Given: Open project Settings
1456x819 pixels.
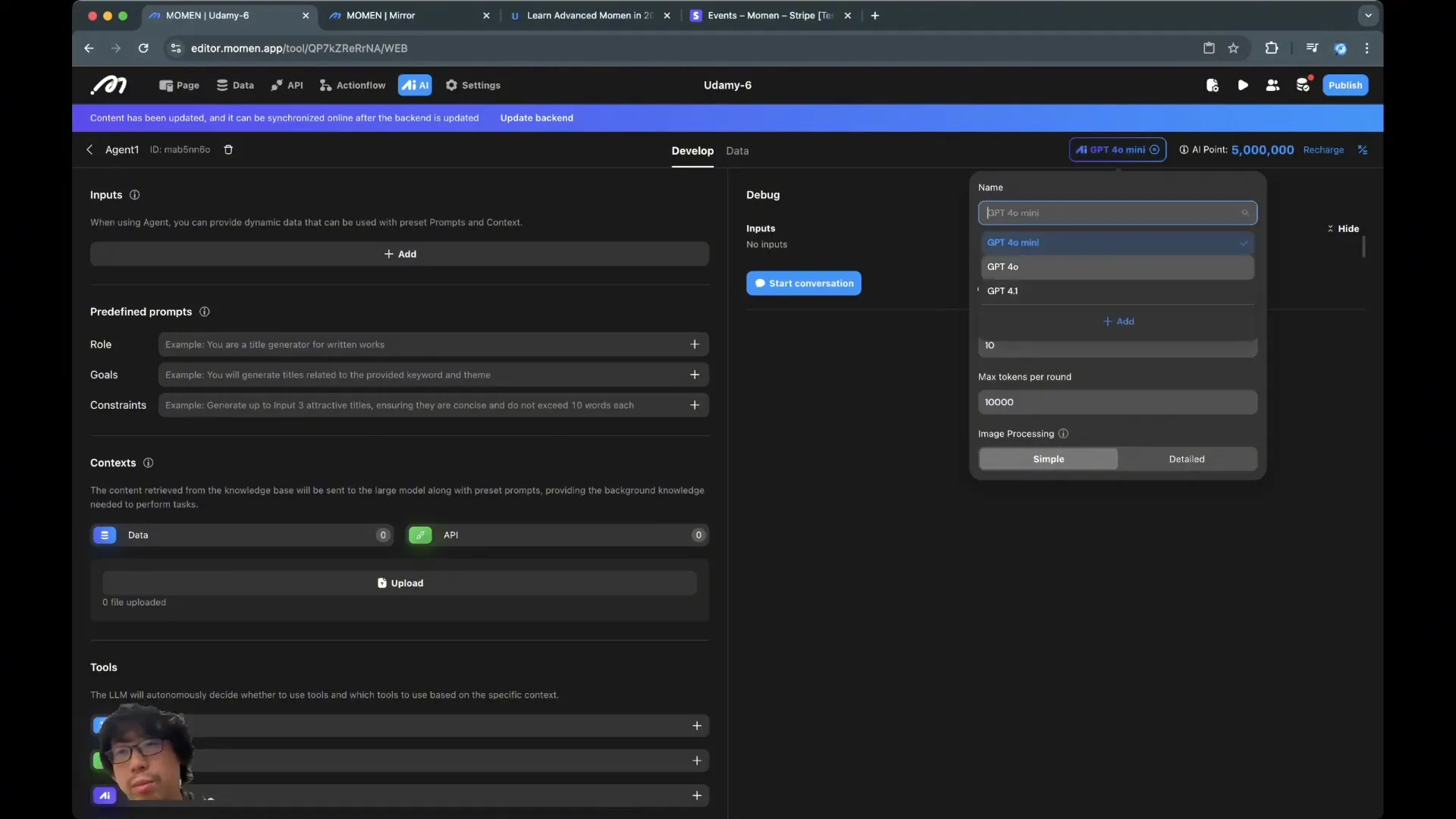Looking at the screenshot, I should point(472,85).
